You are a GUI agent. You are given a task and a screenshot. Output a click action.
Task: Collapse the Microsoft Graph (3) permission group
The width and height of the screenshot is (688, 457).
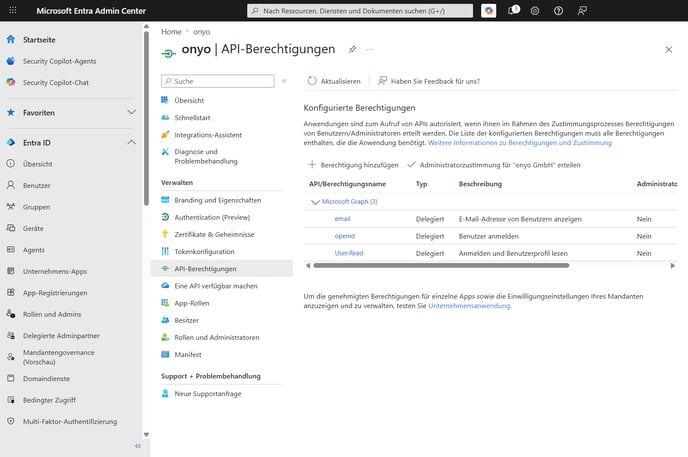pyautogui.click(x=315, y=202)
